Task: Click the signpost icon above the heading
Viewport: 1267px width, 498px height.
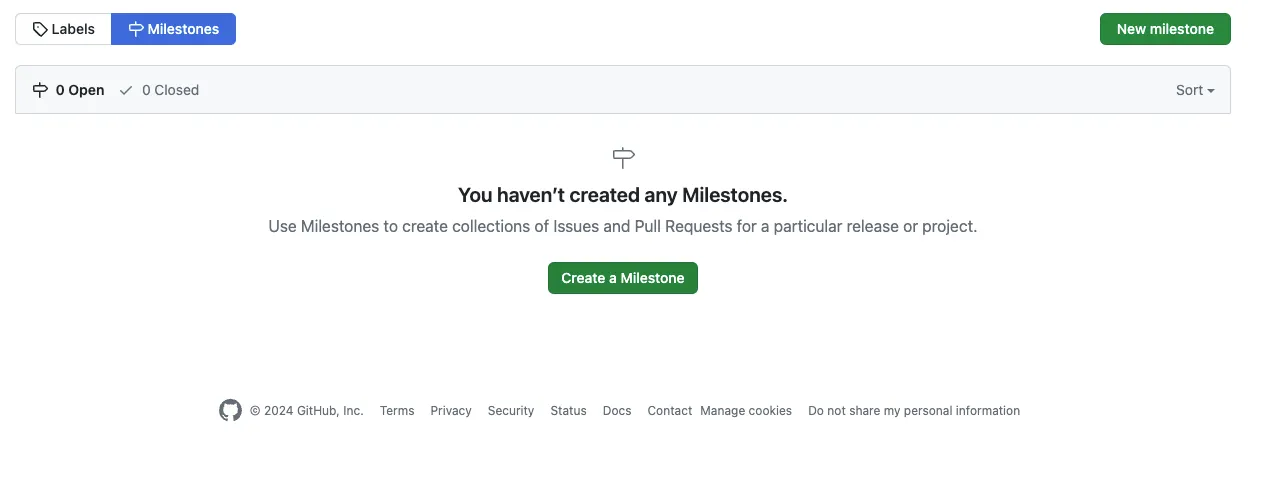Action: [x=623, y=157]
